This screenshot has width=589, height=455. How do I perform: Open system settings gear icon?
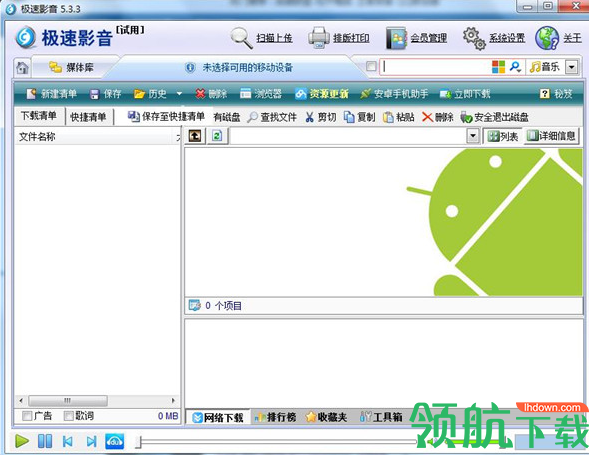click(x=474, y=38)
